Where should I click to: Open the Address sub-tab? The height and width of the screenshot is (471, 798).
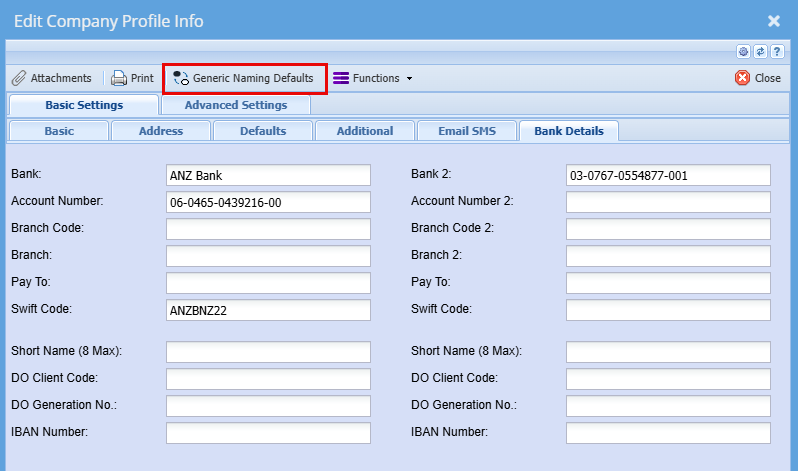tap(160, 131)
